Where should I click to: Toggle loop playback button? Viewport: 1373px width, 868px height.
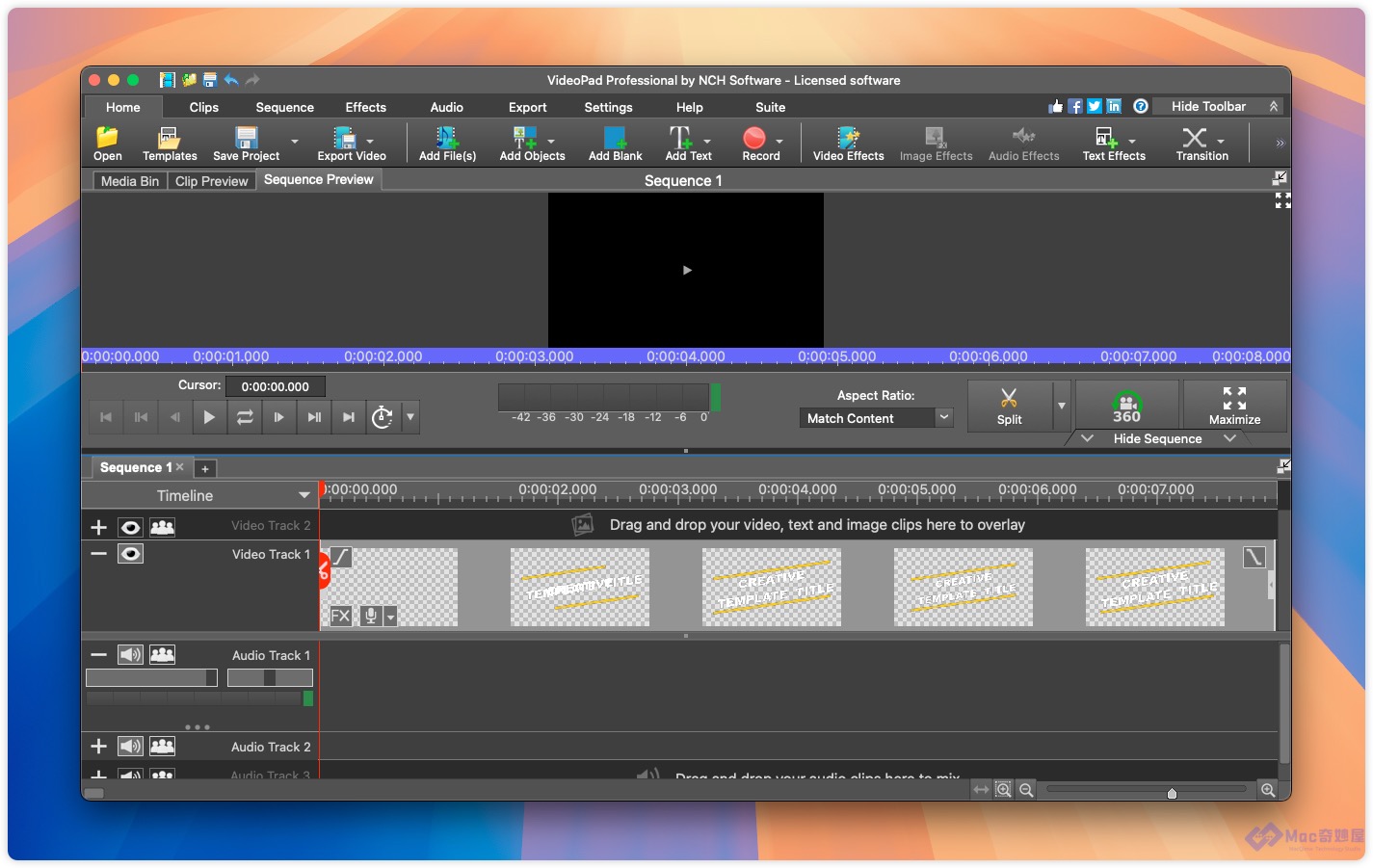coord(245,417)
